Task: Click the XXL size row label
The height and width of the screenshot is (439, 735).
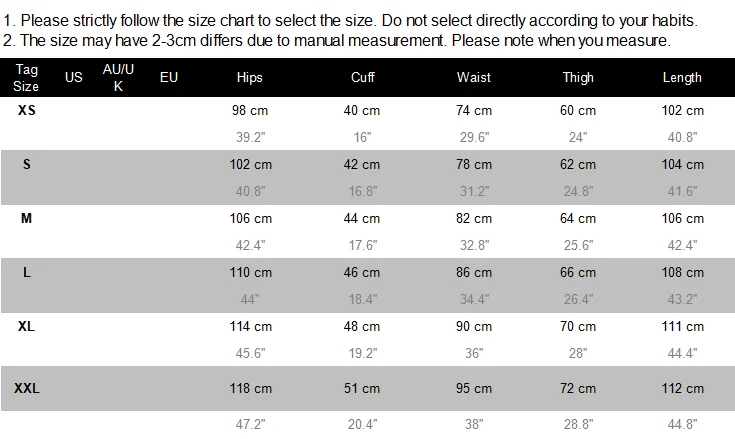Action: (x=27, y=388)
